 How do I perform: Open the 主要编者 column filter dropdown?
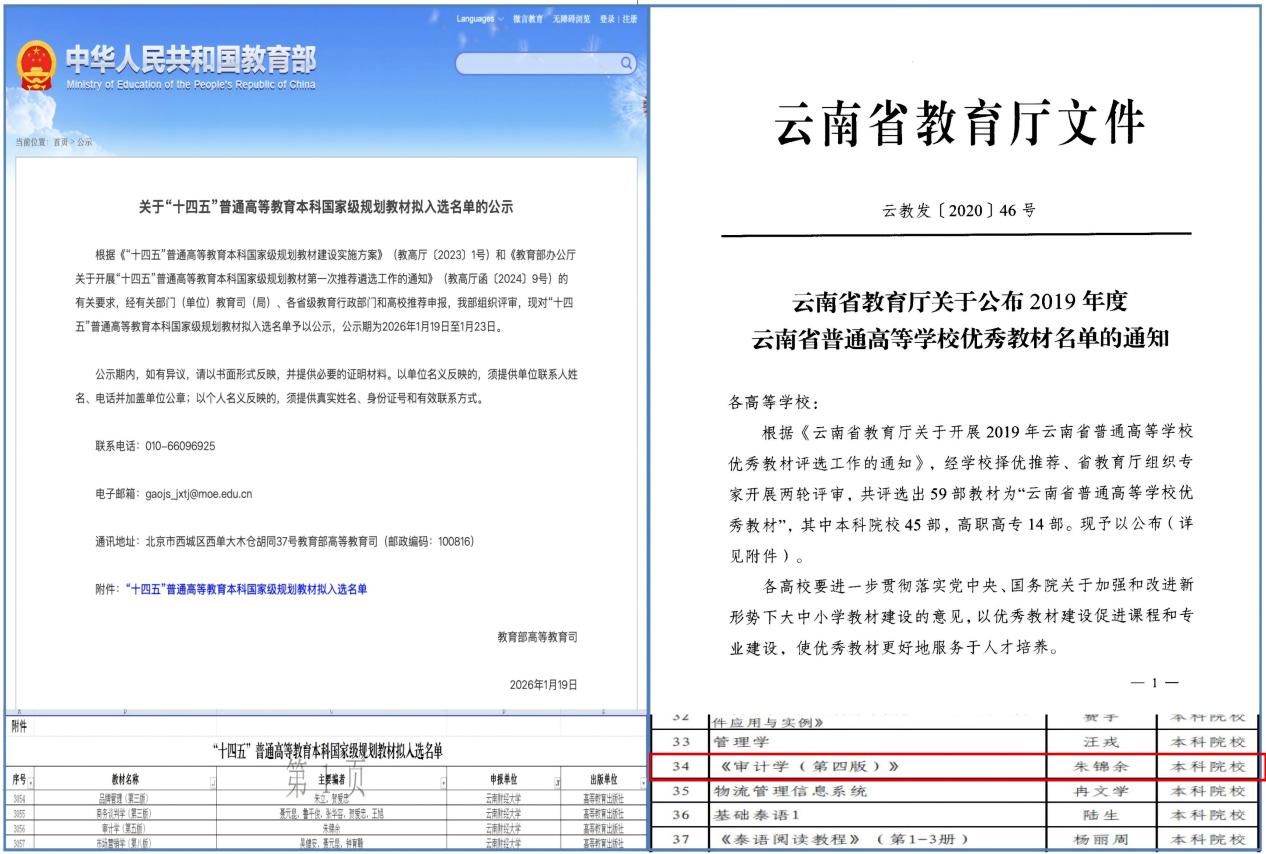443,784
